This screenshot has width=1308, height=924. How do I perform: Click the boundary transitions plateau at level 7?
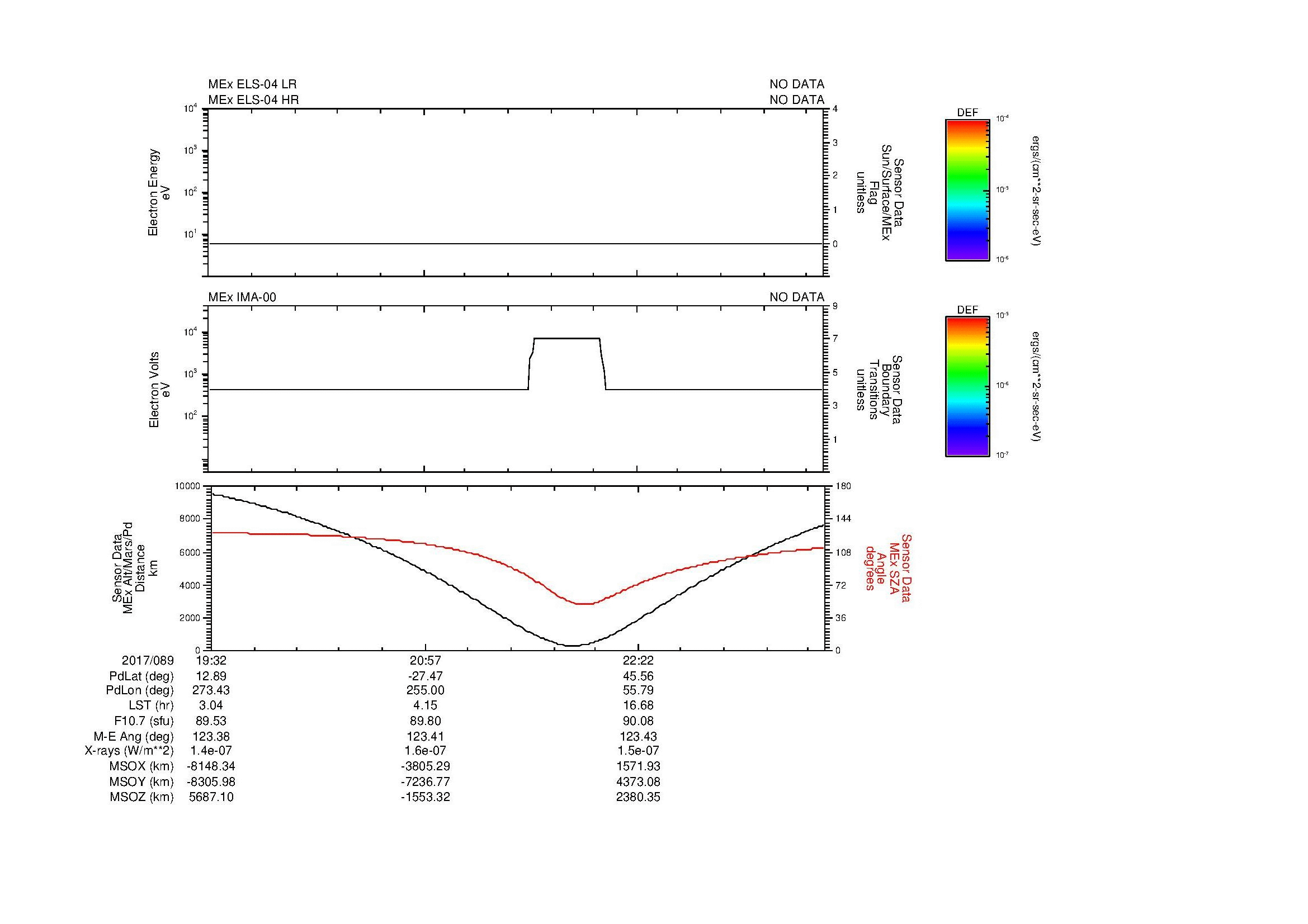click(x=567, y=338)
